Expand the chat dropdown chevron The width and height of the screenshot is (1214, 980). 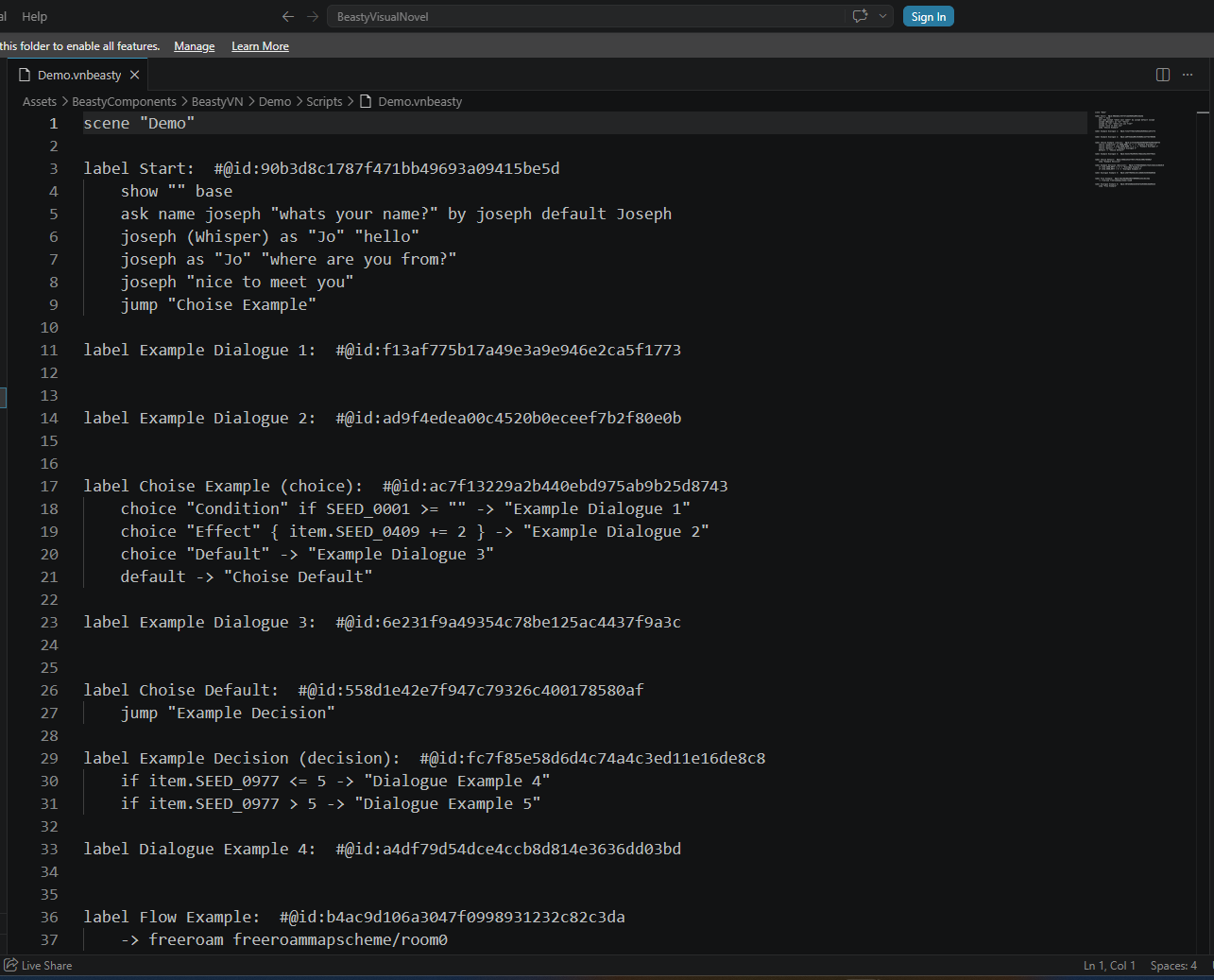pyautogui.click(x=883, y=16)
